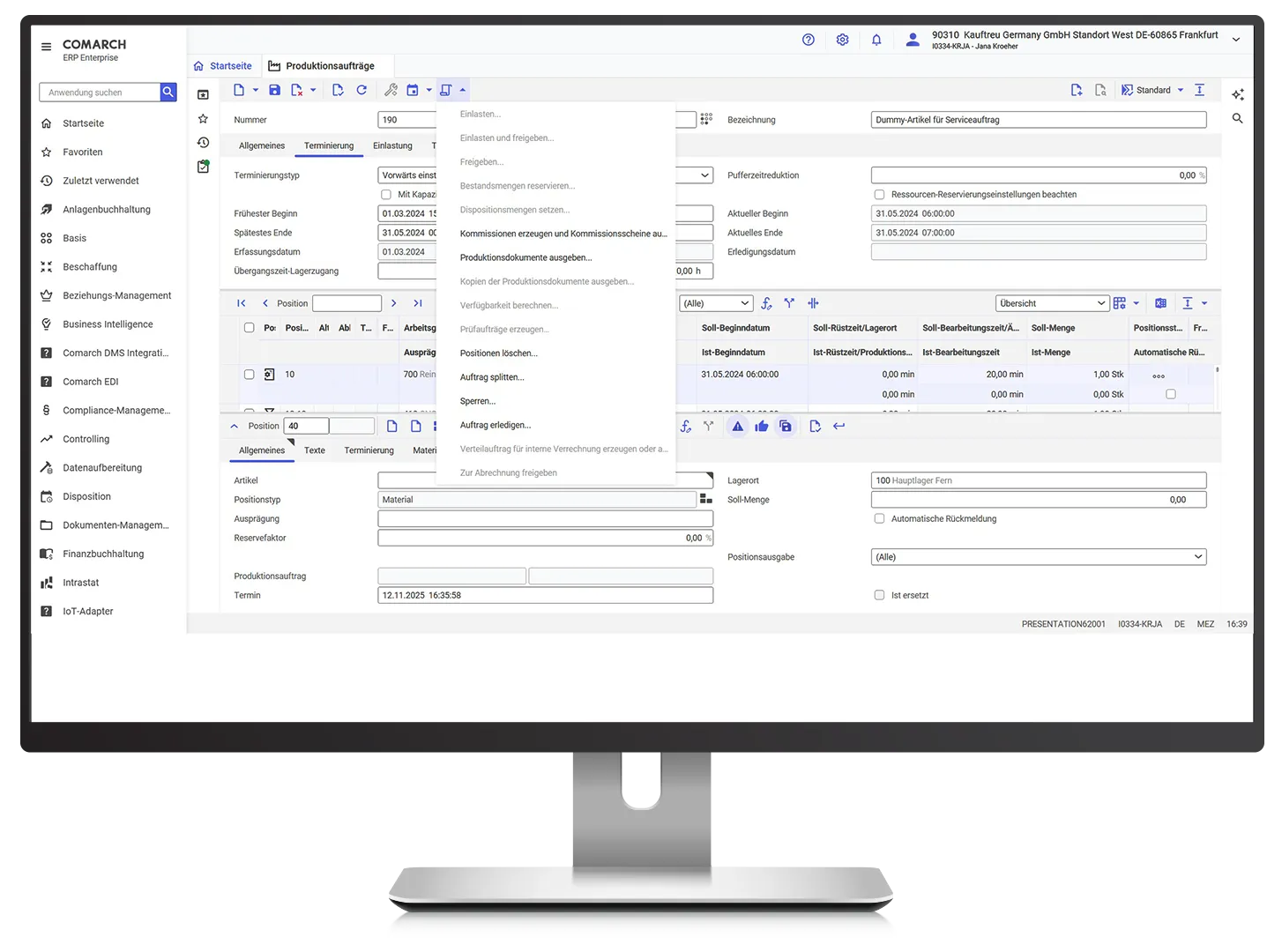The image size is (1282, 952).
Task: Click the help question mark icon
Action: (x=809, y=40)
